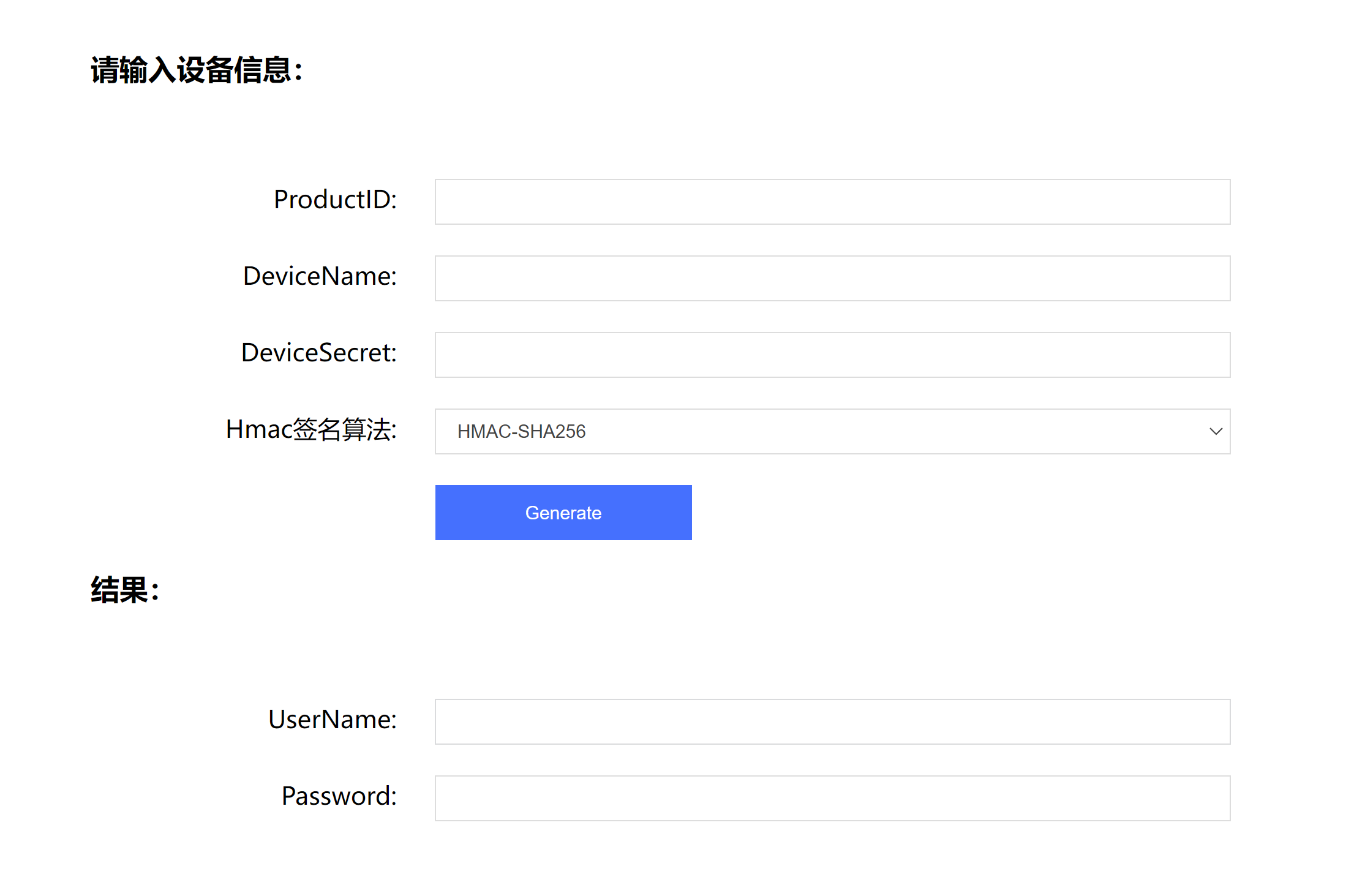This screenshot has width=1354, height=896.
Task: Place cursor in box beside UserName
Action: pos(832,722)
